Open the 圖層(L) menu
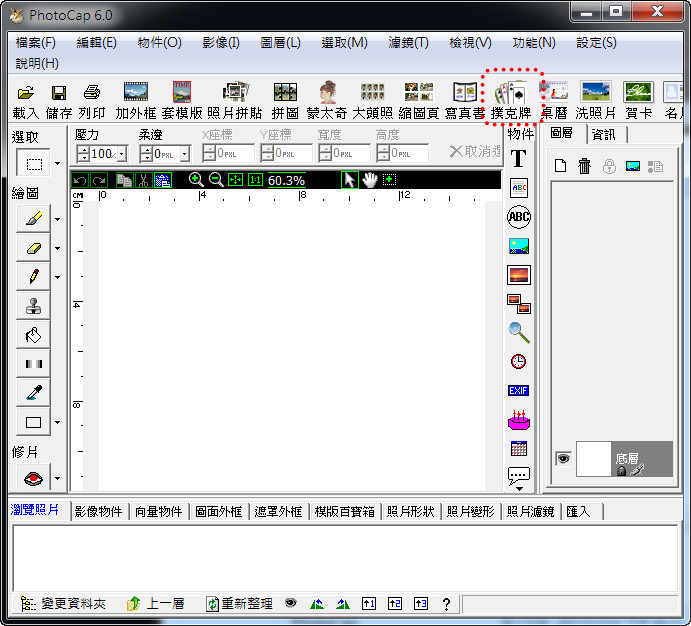Screen dimensions: 691x626 [x=280, y=43]
